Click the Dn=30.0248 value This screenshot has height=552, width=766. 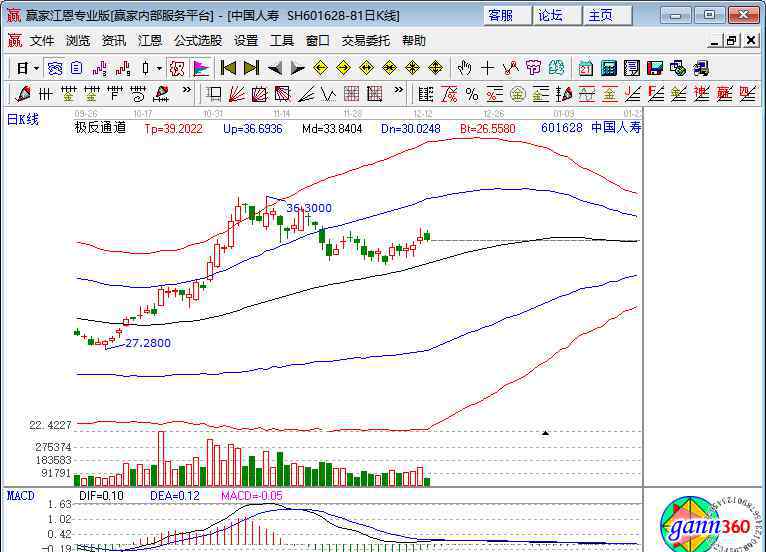(x=411, y=129)
